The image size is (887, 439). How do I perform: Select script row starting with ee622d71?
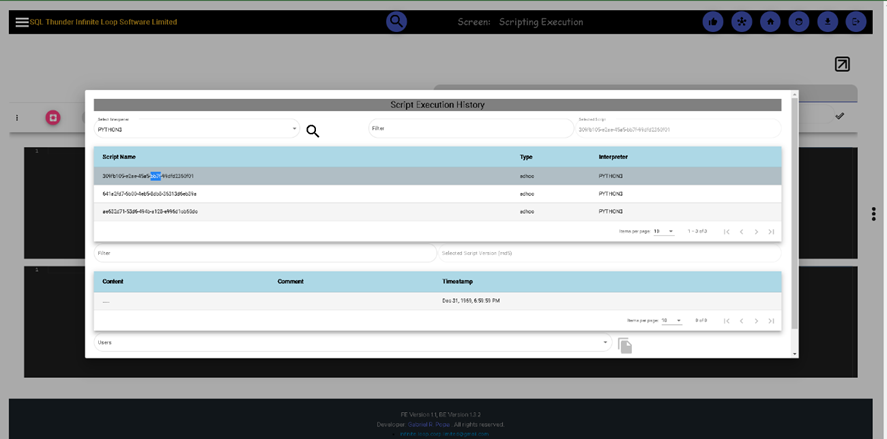pos(437,212)
